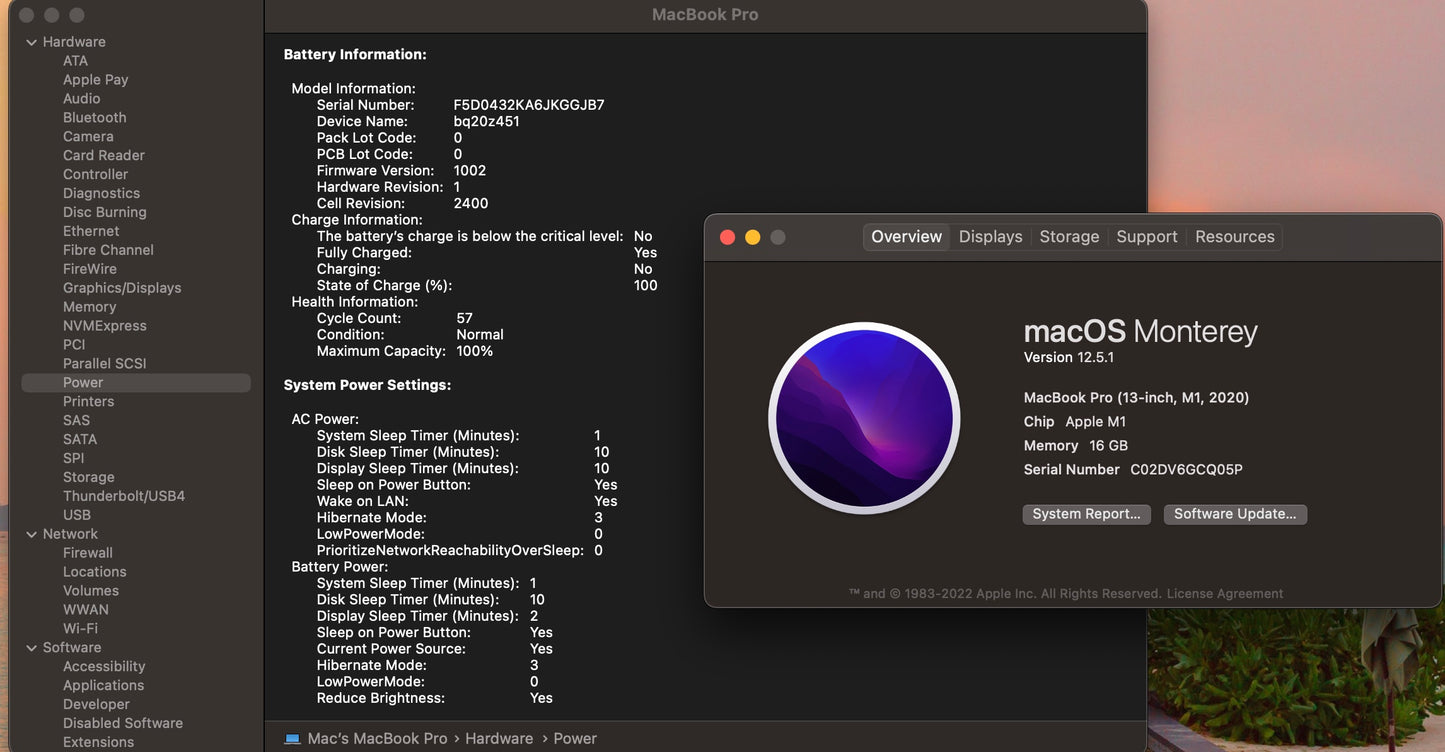Click Hardware in the bottom path bar
The width and height of the screenshot is (1445, 752).
point(498,739)
